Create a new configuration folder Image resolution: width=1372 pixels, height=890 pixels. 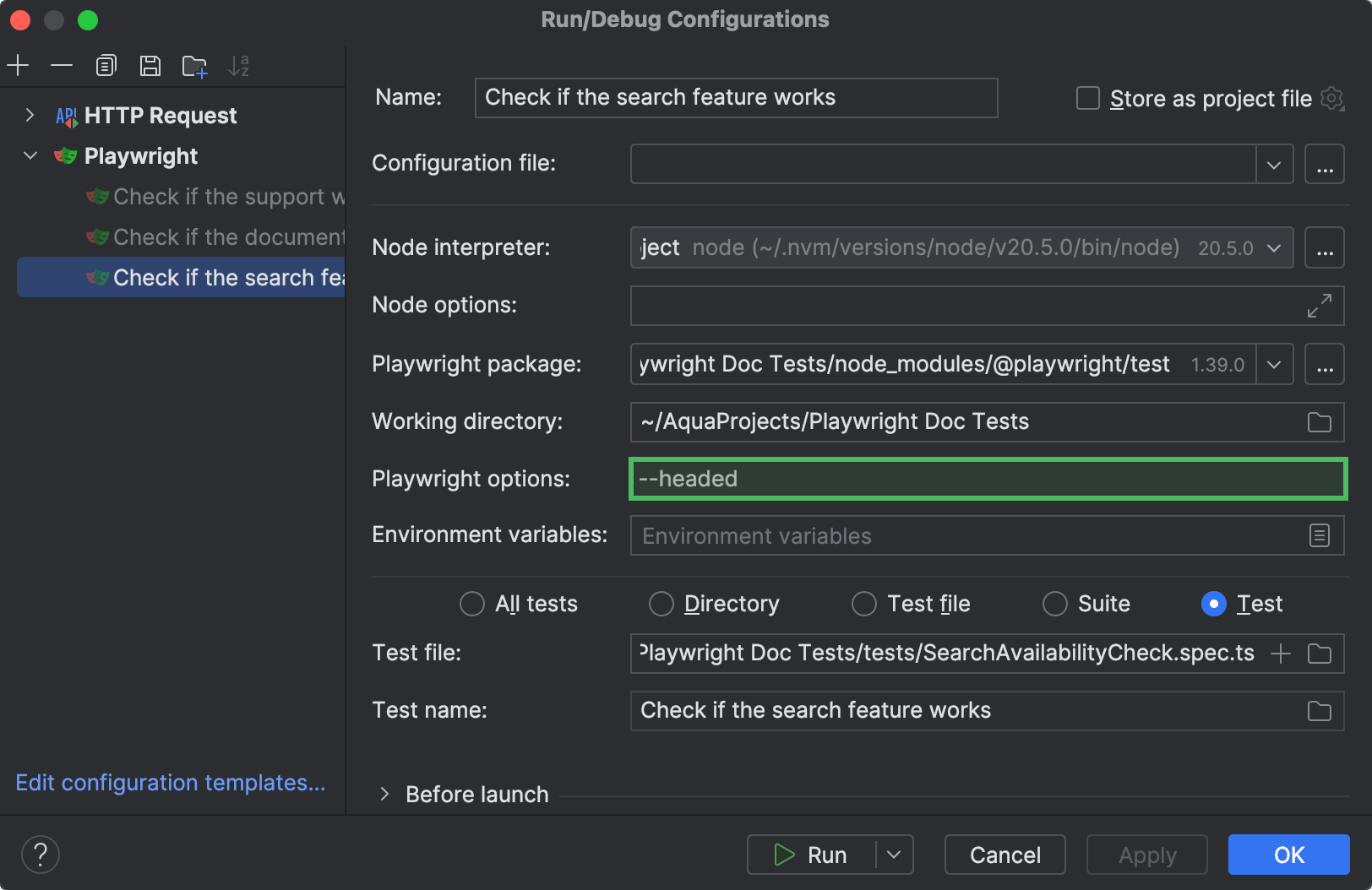194,65
